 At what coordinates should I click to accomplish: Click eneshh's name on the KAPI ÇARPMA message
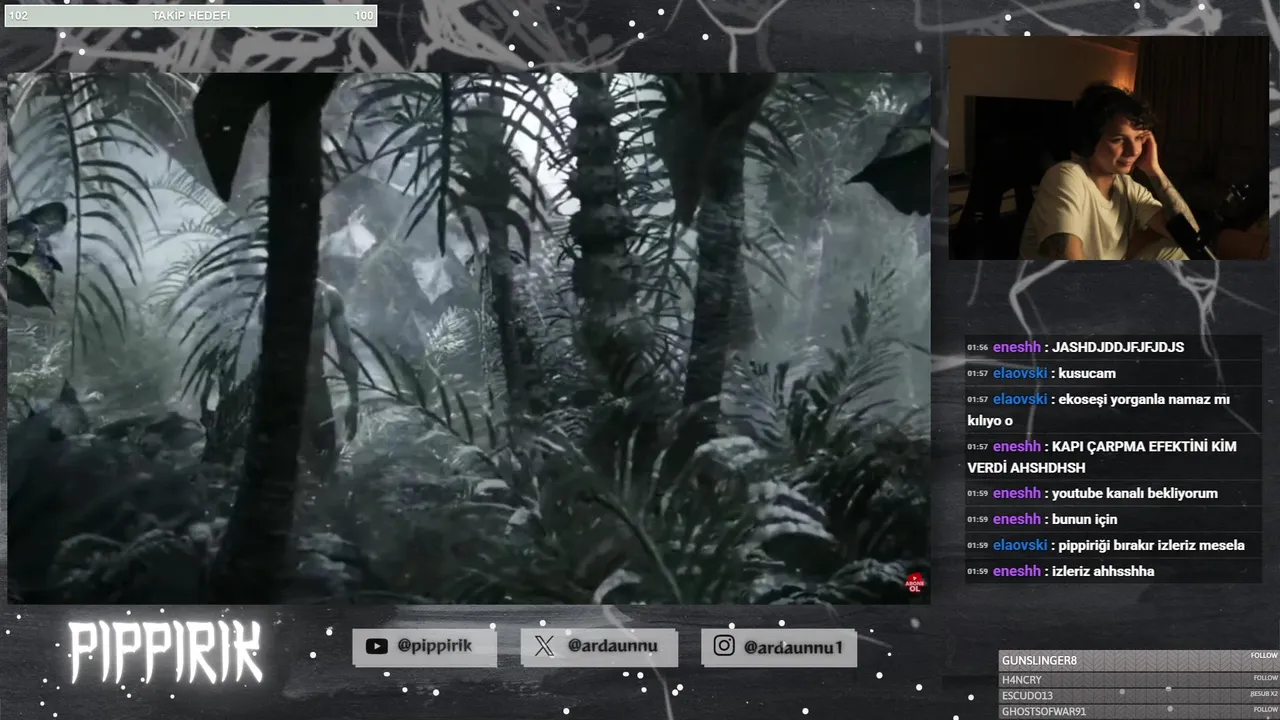click(x=1017, y=446)
